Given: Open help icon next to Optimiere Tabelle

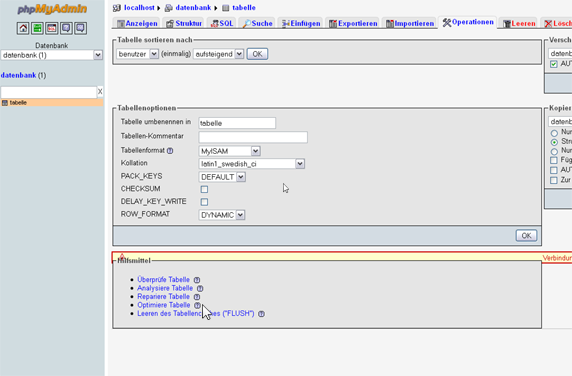Looking at the screenshot, I should click(x=197, y=305).
